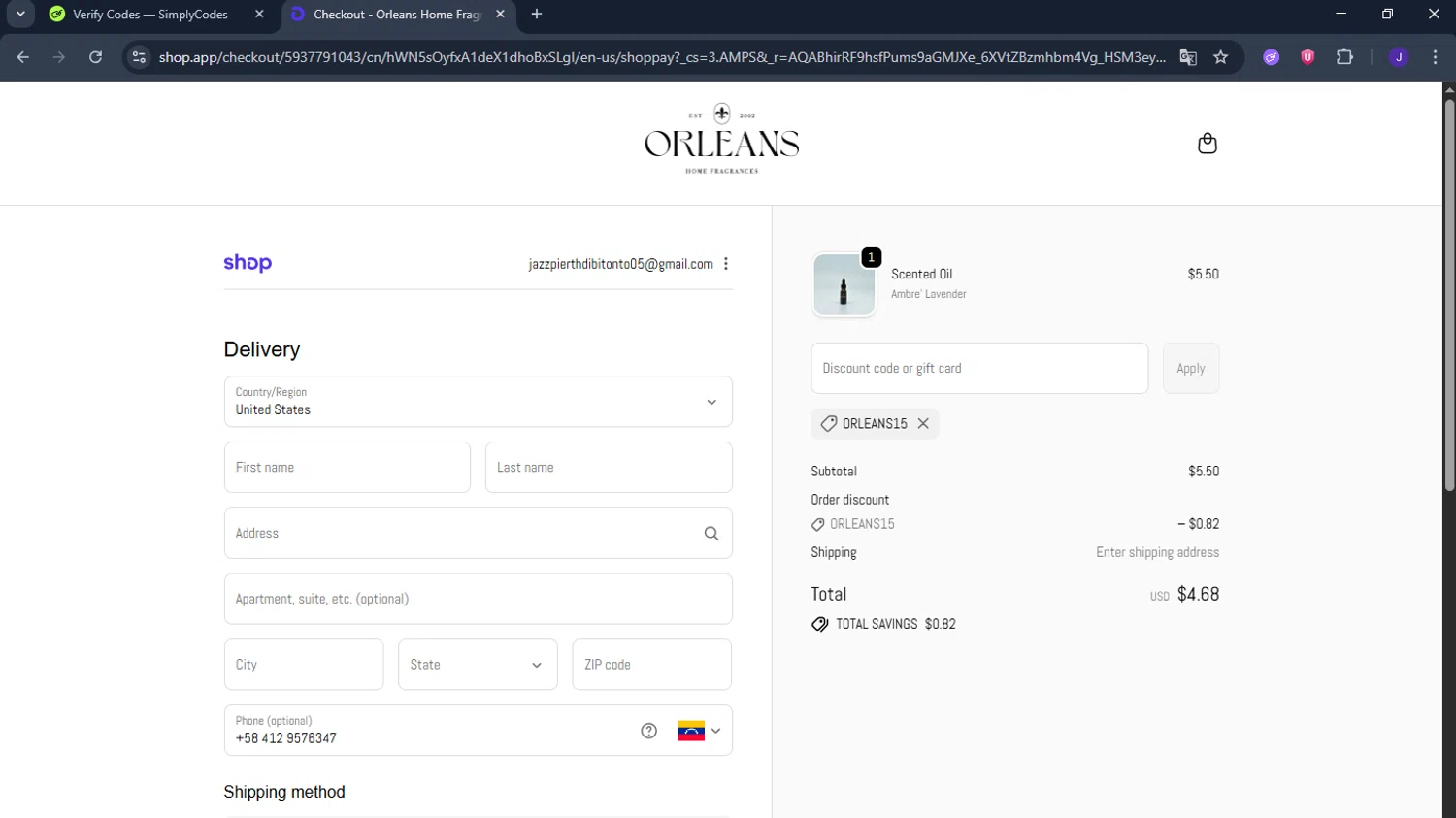This screenshot has height=818, width=1456.
Task: Click the Apply discount button
Action: pyautogui.click(x=1191, y=369)
